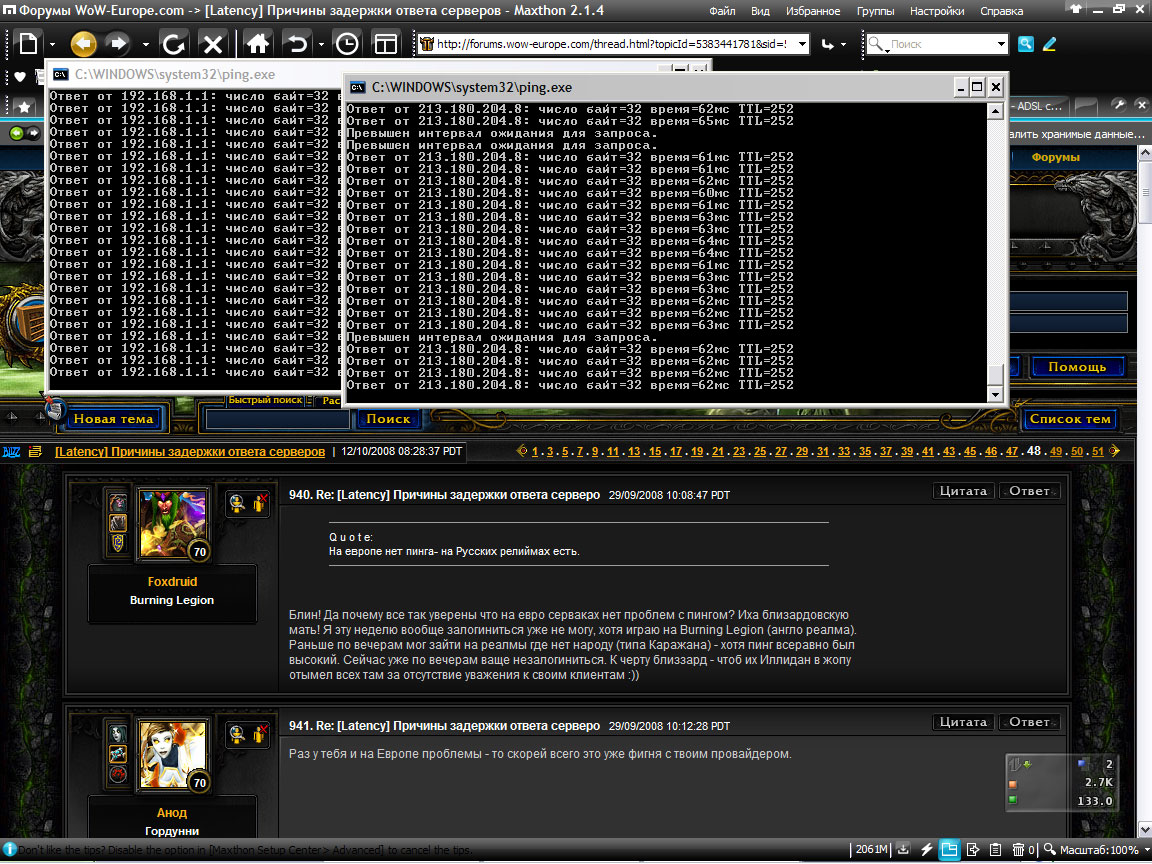Click the new tab page icon
The image size is (1152, 864).
[28, 44]
